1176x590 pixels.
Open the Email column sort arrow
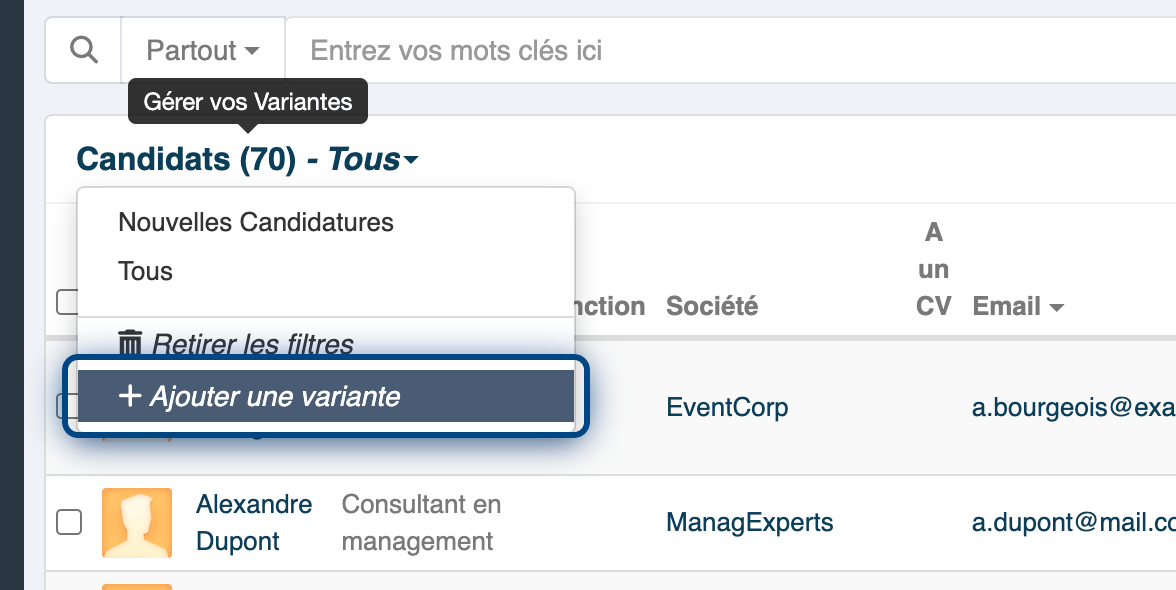click(1057, 307)
